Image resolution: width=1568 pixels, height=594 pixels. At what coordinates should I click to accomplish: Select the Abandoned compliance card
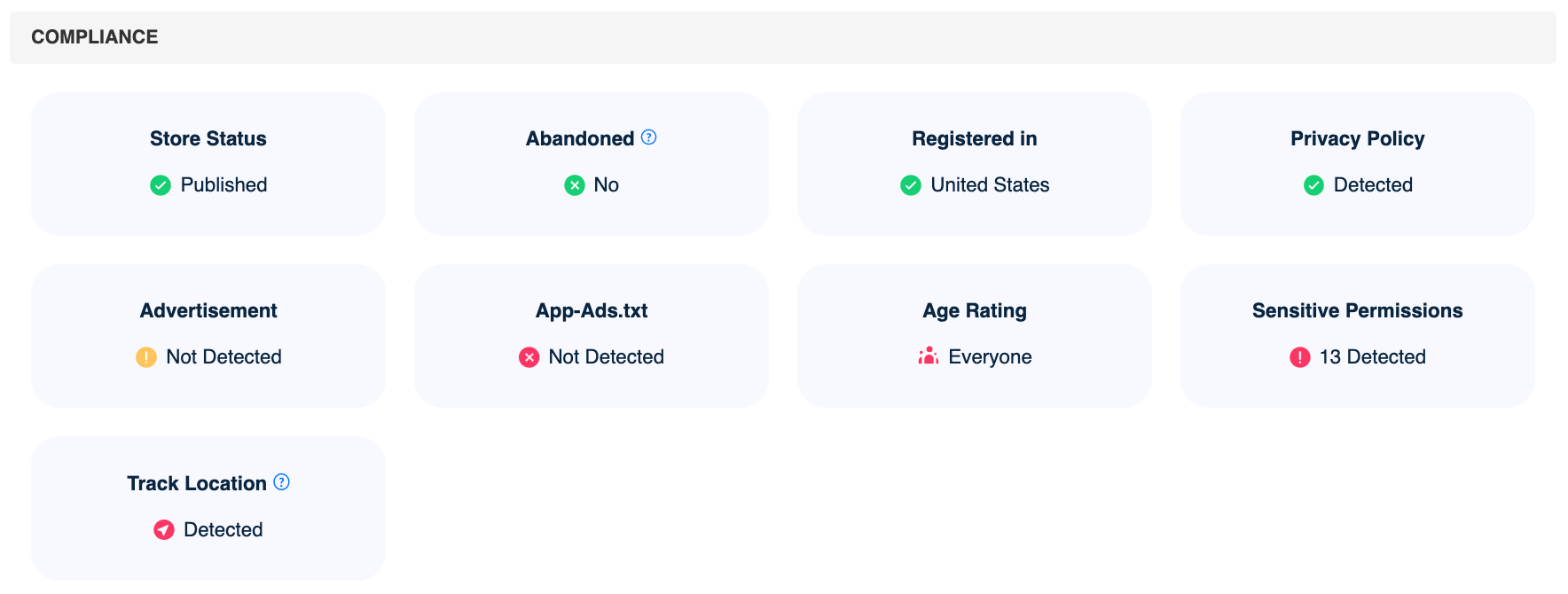[x=591, y=164]
